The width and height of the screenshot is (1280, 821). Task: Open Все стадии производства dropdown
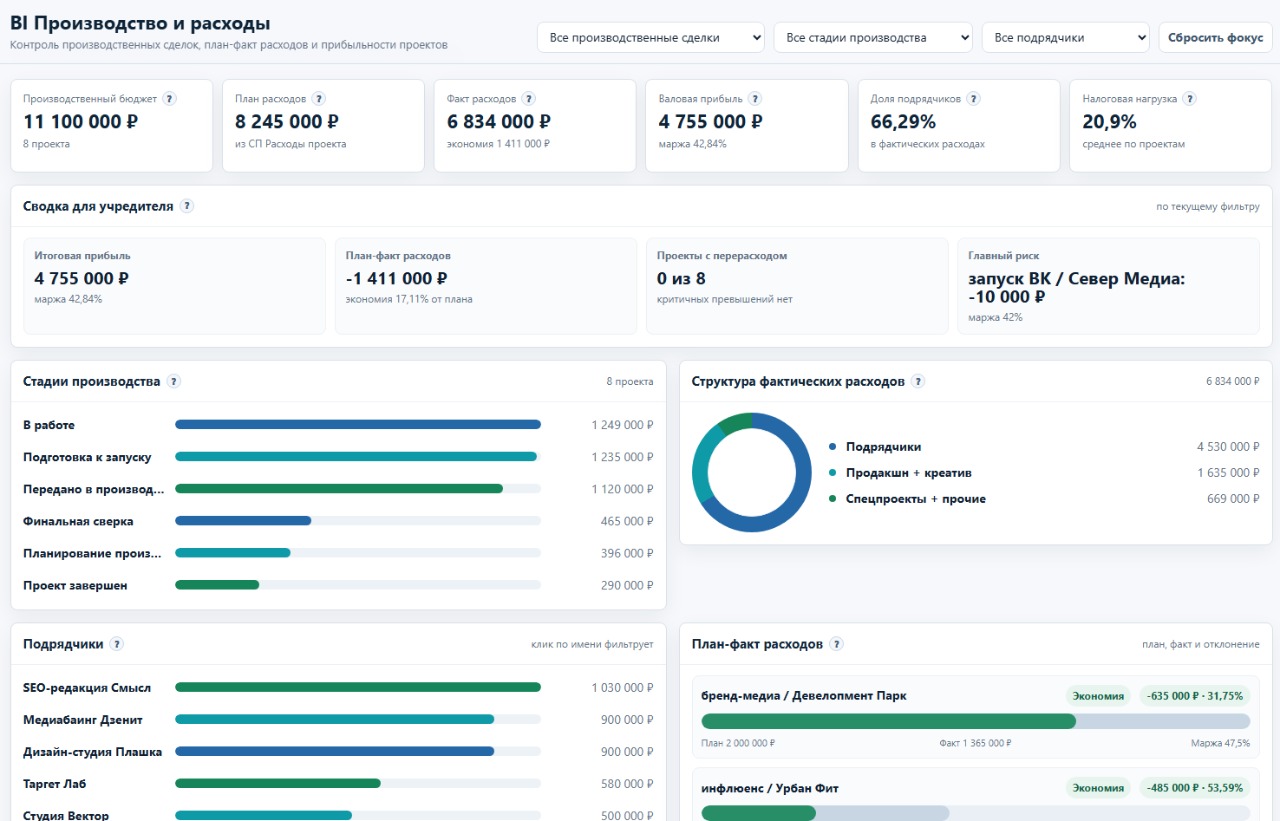point(873,38)
